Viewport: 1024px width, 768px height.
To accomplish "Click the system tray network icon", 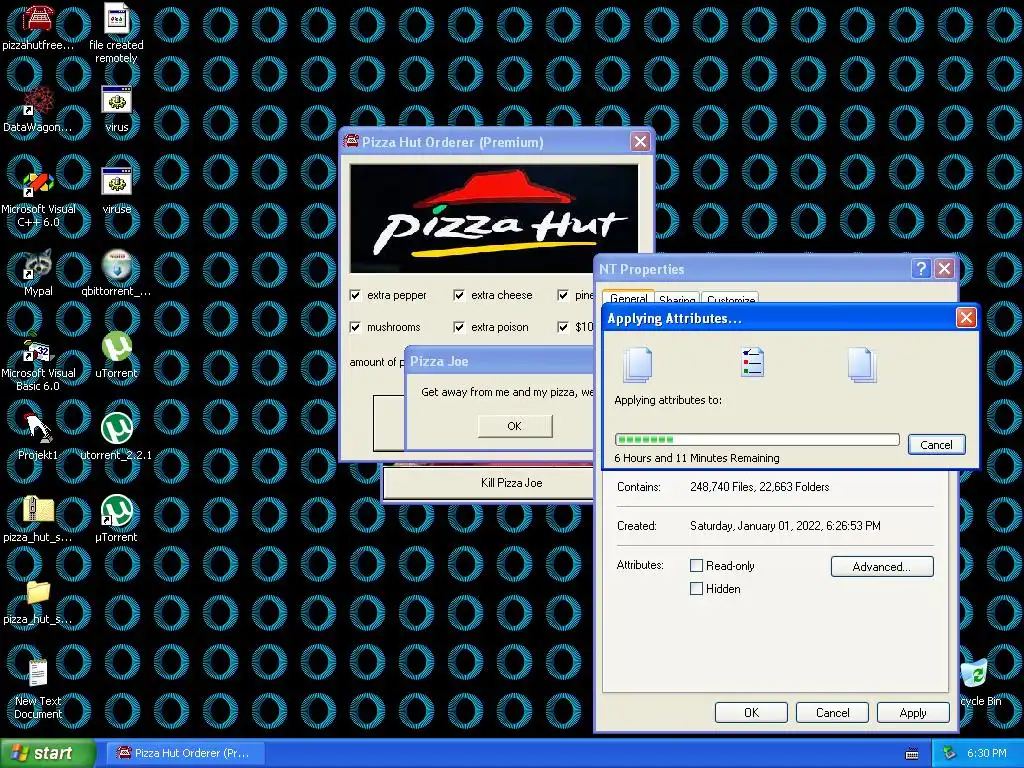I will pyautogui.click(x=950, y=753).
